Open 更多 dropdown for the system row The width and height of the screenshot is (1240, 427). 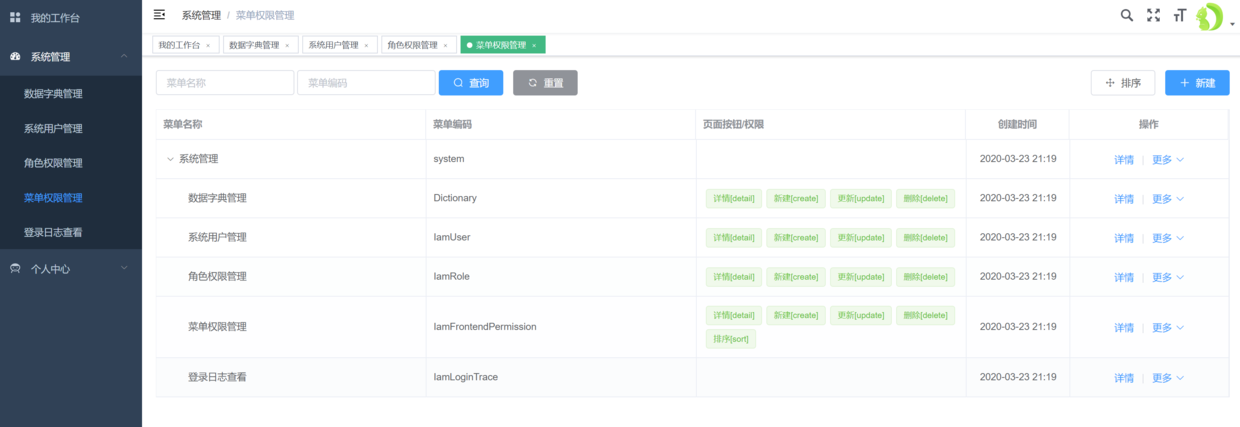point(1168,159)
